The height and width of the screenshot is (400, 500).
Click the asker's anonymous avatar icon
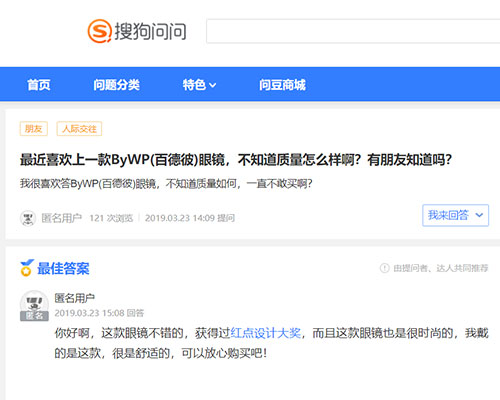28,218
